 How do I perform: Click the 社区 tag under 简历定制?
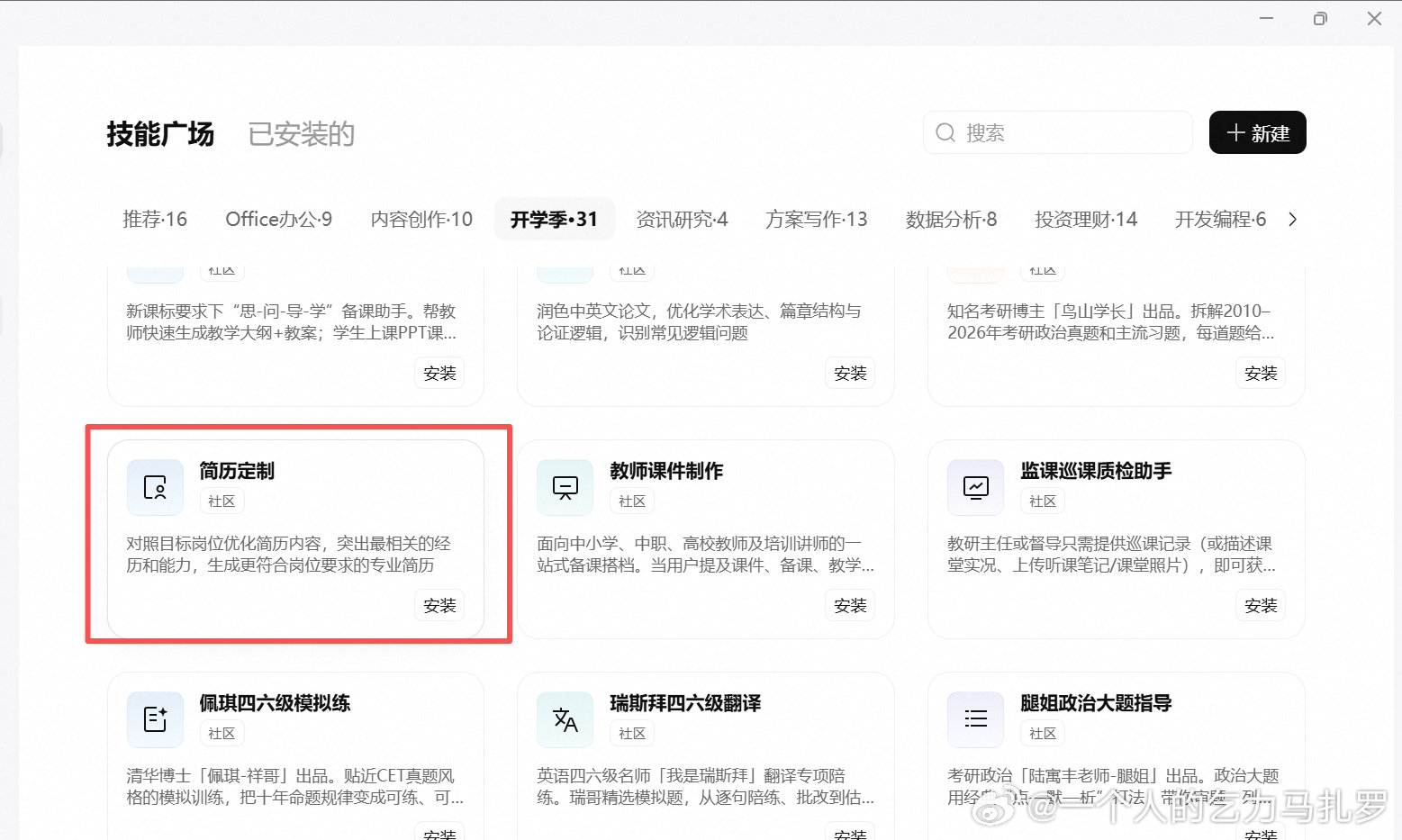point(222,501)
